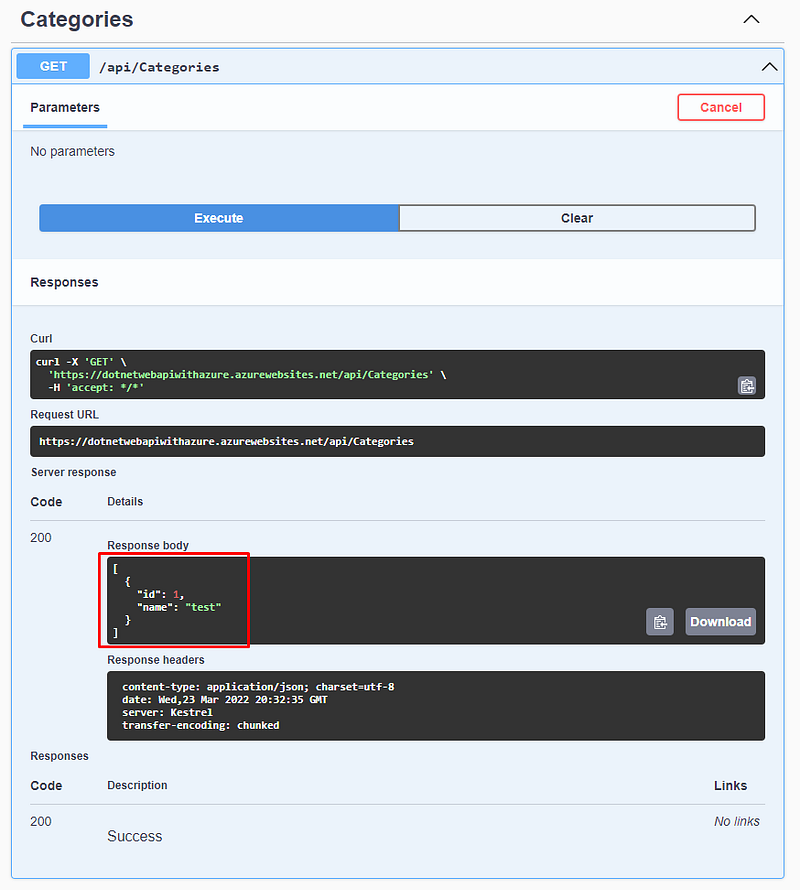This screenshot has width=800, height=890.
Task: Click the documented response code 200
Action: click(x=41, y=821)
